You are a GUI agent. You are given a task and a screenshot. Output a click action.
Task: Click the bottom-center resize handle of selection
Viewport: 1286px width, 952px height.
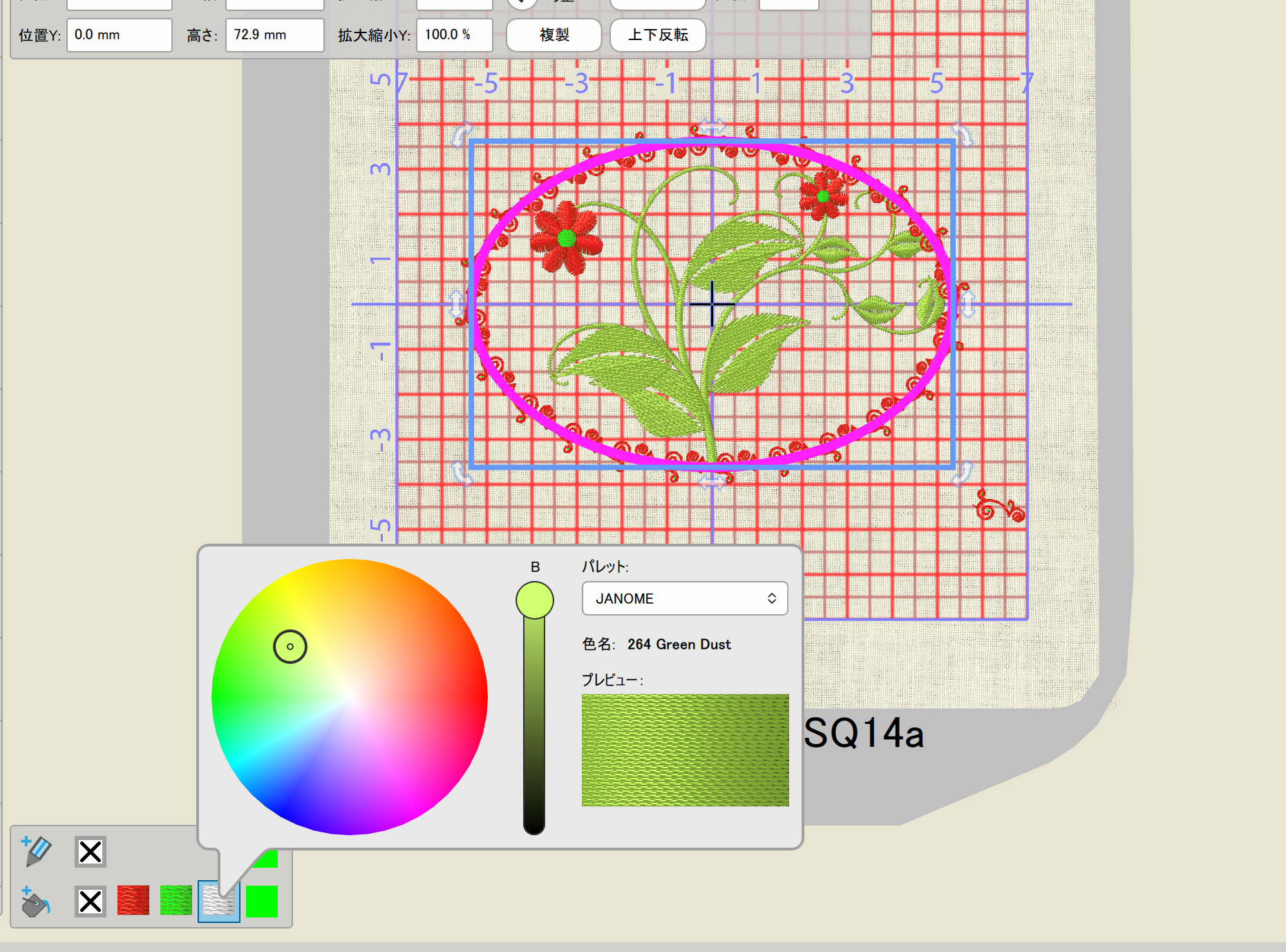pos(712,481)
